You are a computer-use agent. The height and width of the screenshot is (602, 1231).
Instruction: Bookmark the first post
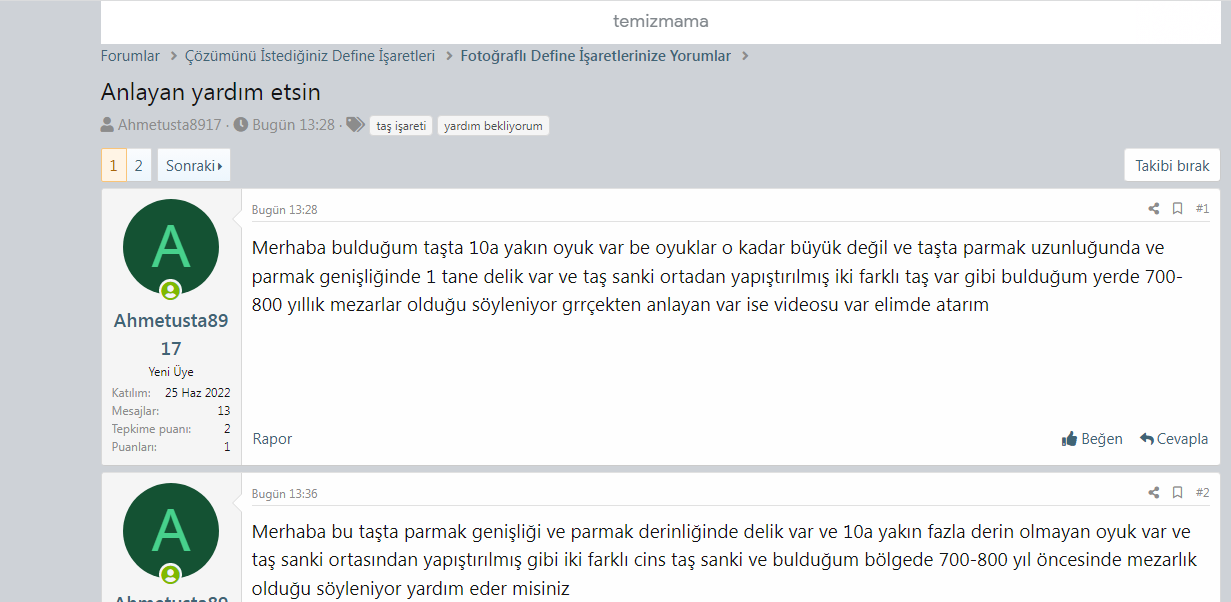1177,208
